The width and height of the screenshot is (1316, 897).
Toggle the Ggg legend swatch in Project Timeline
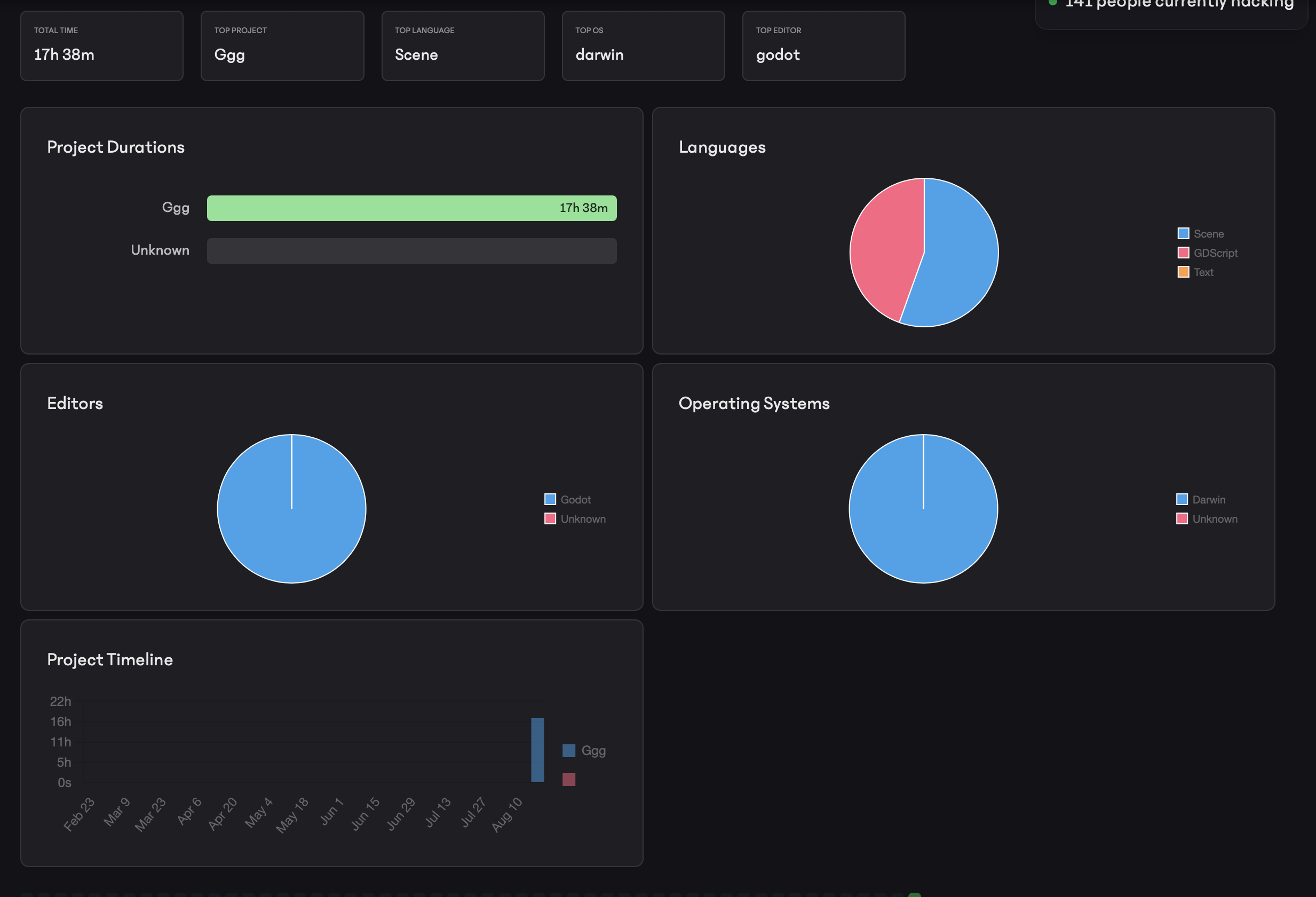pyautogui.click(x=568, y=750)
